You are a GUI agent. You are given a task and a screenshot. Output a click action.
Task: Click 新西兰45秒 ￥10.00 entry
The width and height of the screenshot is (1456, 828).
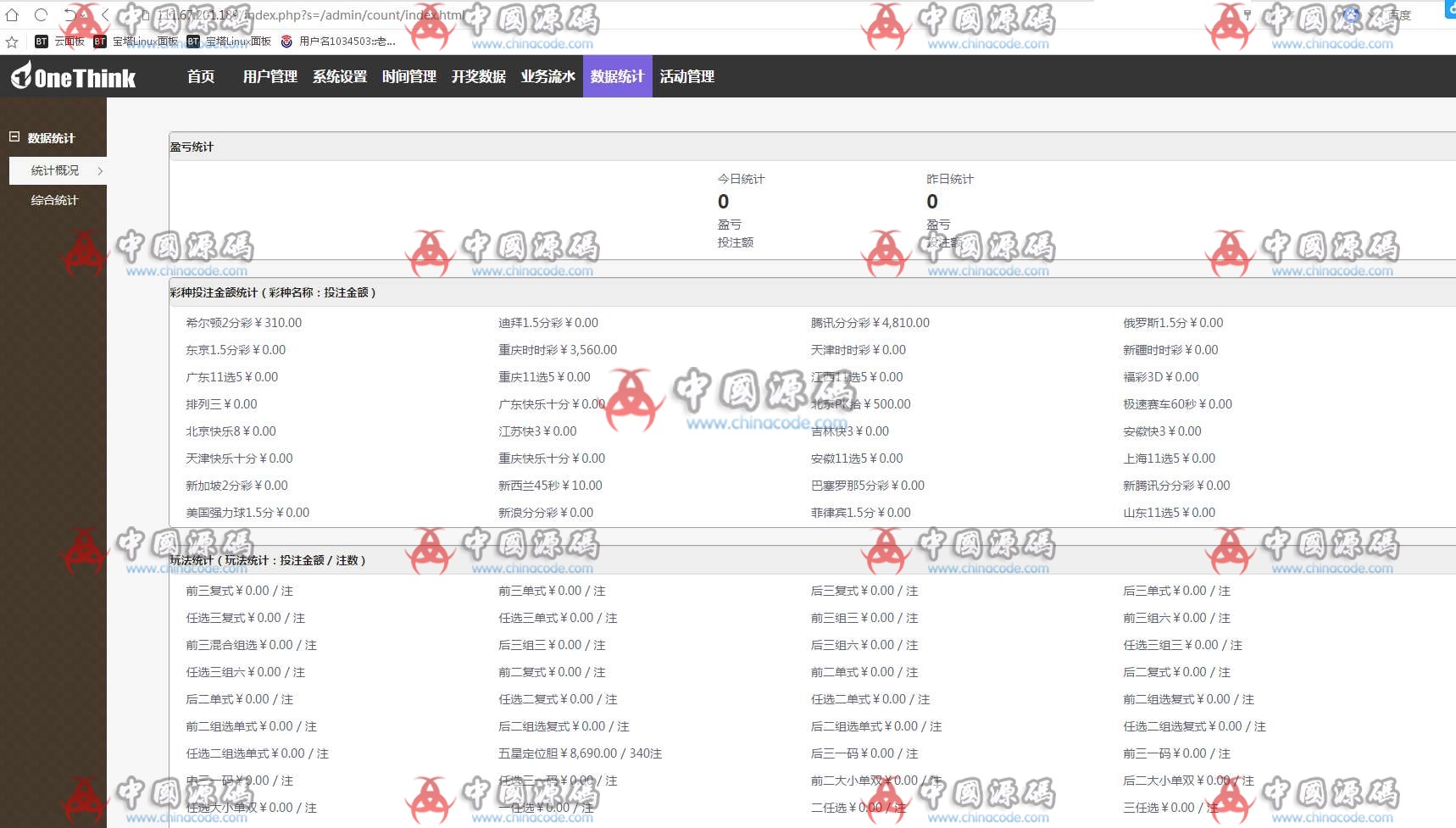tap(551, 486)
